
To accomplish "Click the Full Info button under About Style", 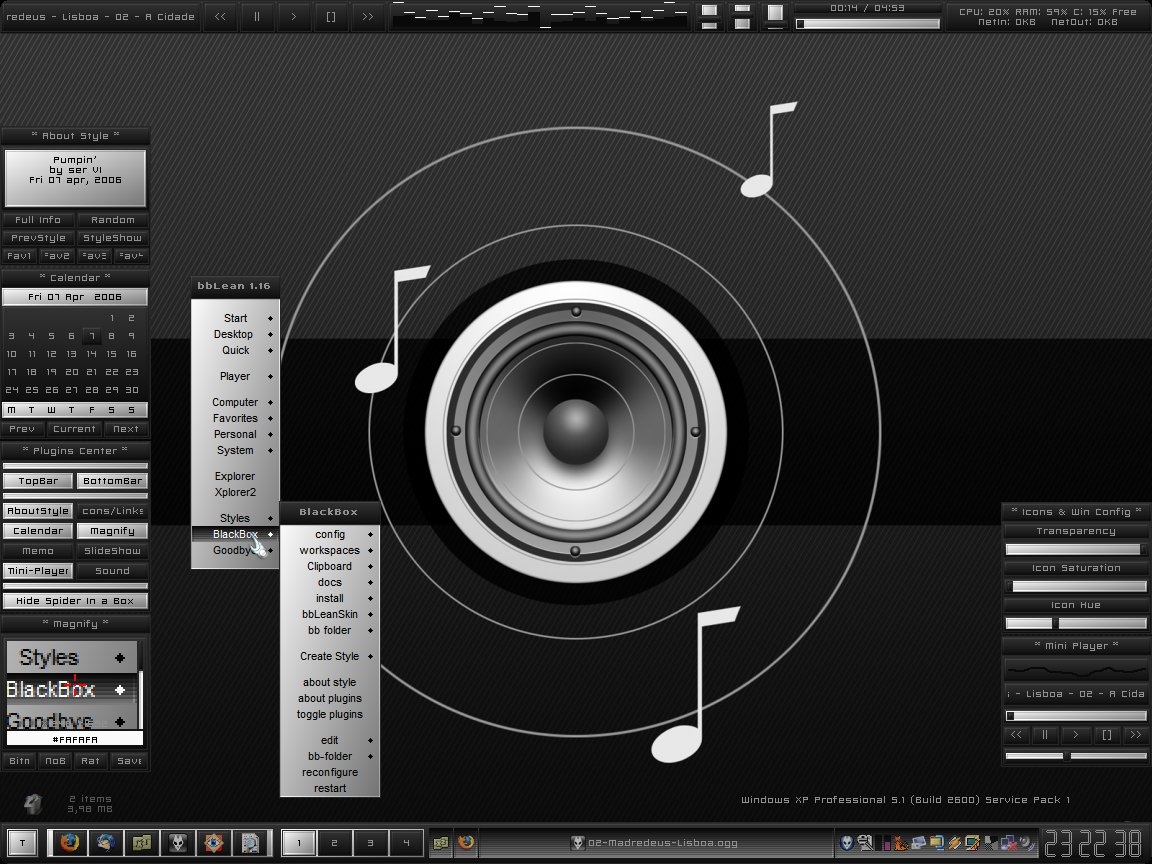I will 38,220.
